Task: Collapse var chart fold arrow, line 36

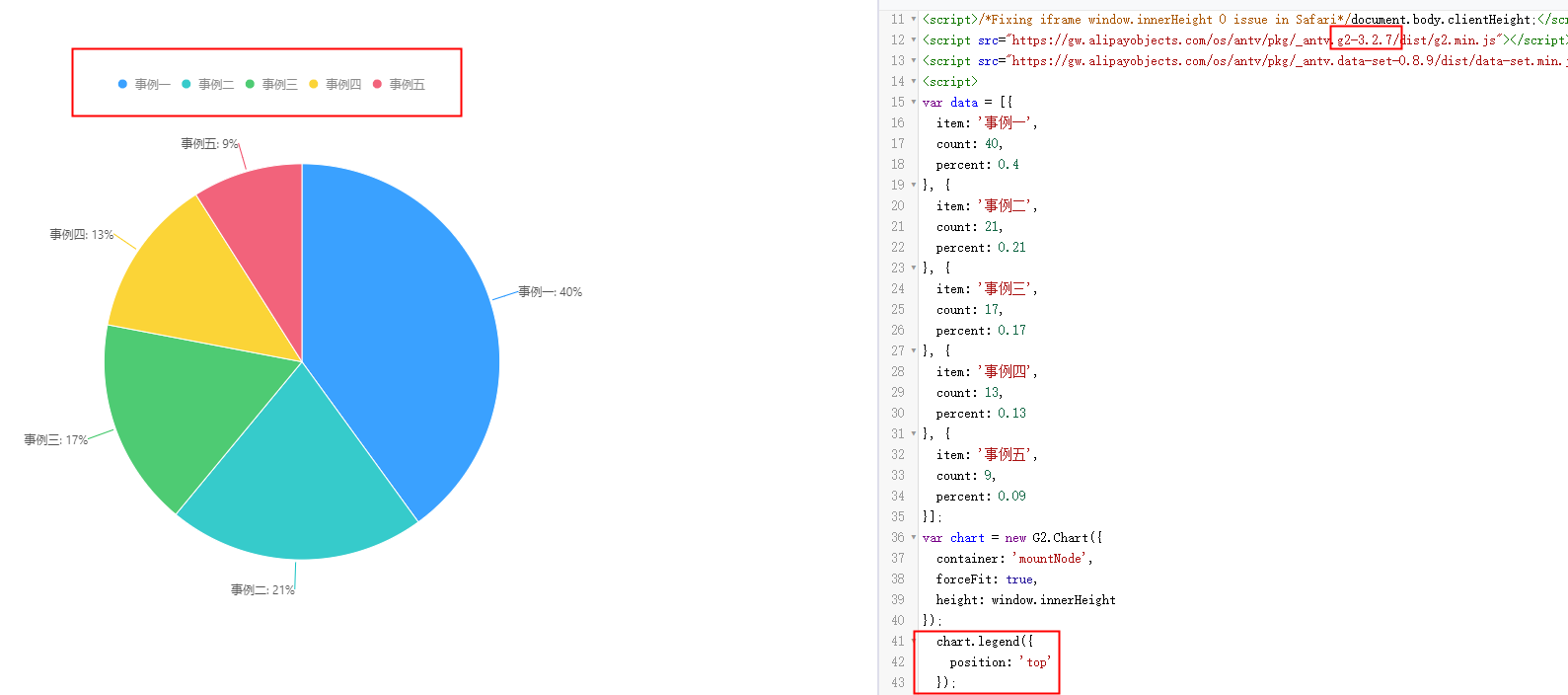Action: coord(914,538)
